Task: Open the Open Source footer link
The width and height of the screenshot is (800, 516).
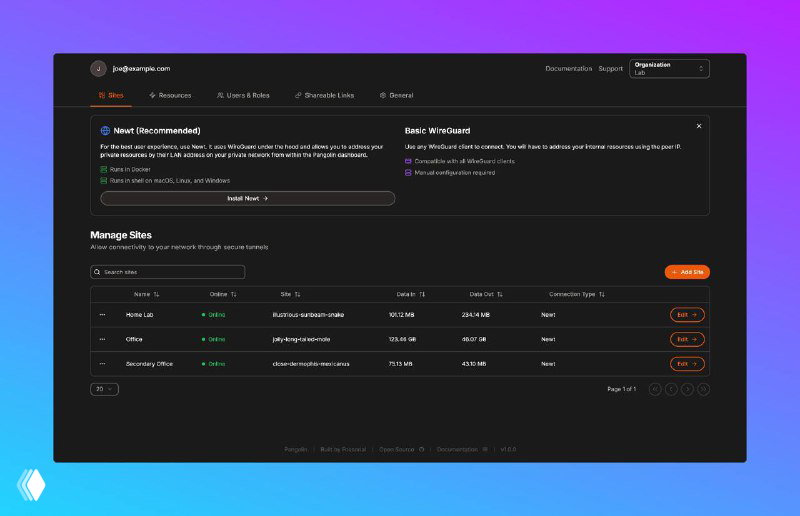Action: 402,450
